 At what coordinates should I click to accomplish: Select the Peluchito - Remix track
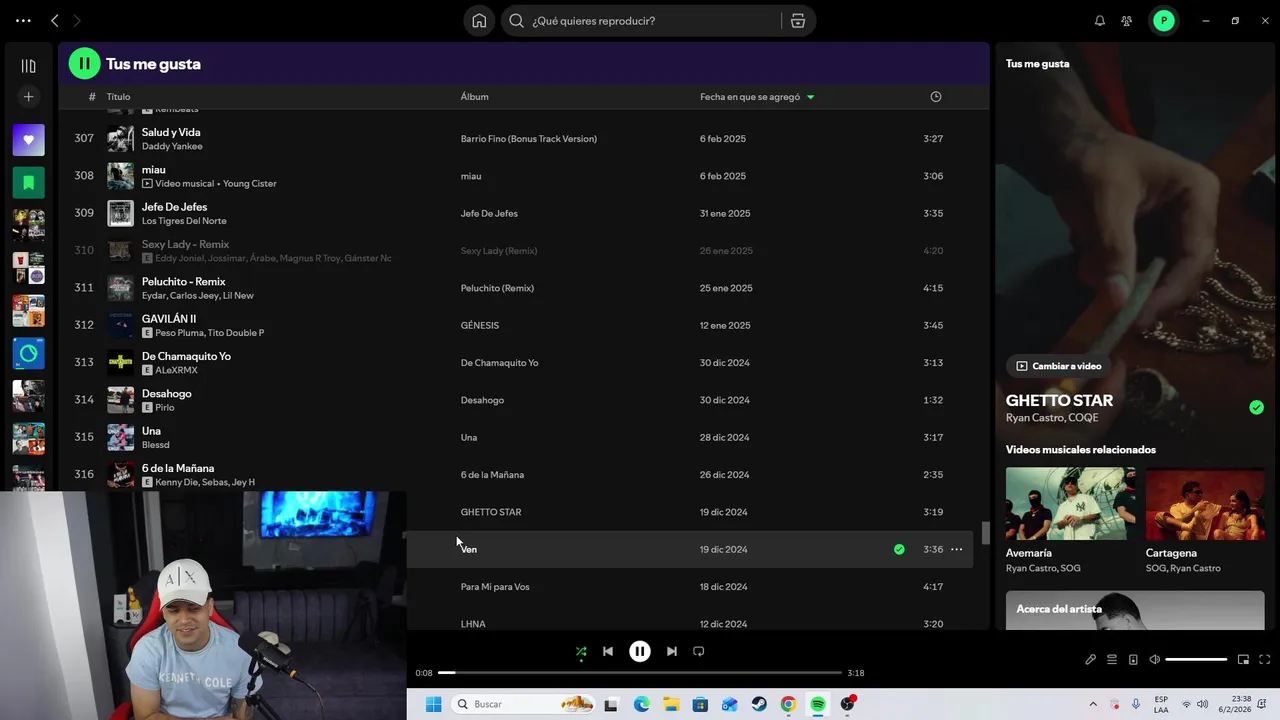(183, 282)
